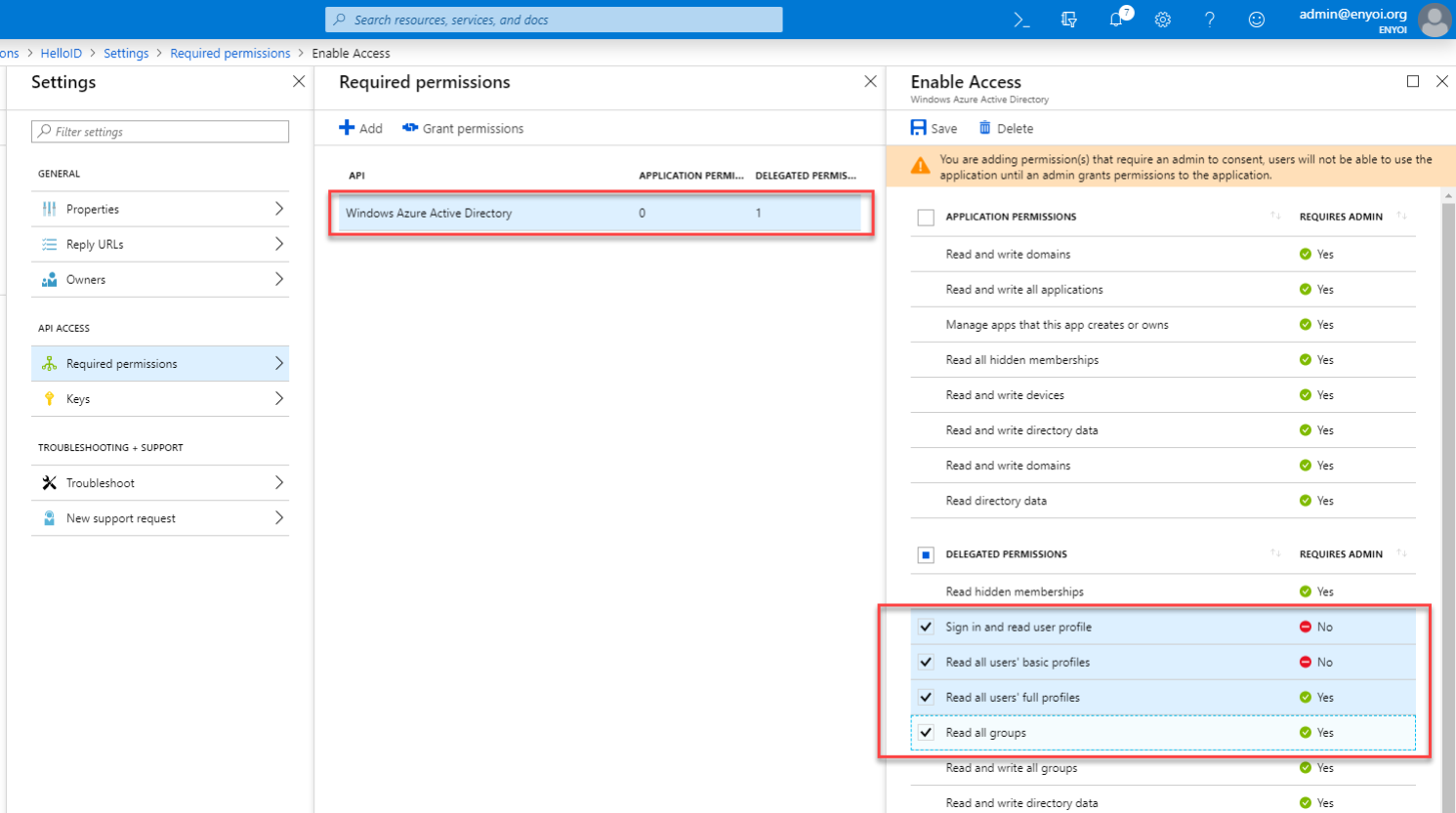The image size is (1456, 813).
Task: Click Grant permissions button text
Action: coord(473,129)
